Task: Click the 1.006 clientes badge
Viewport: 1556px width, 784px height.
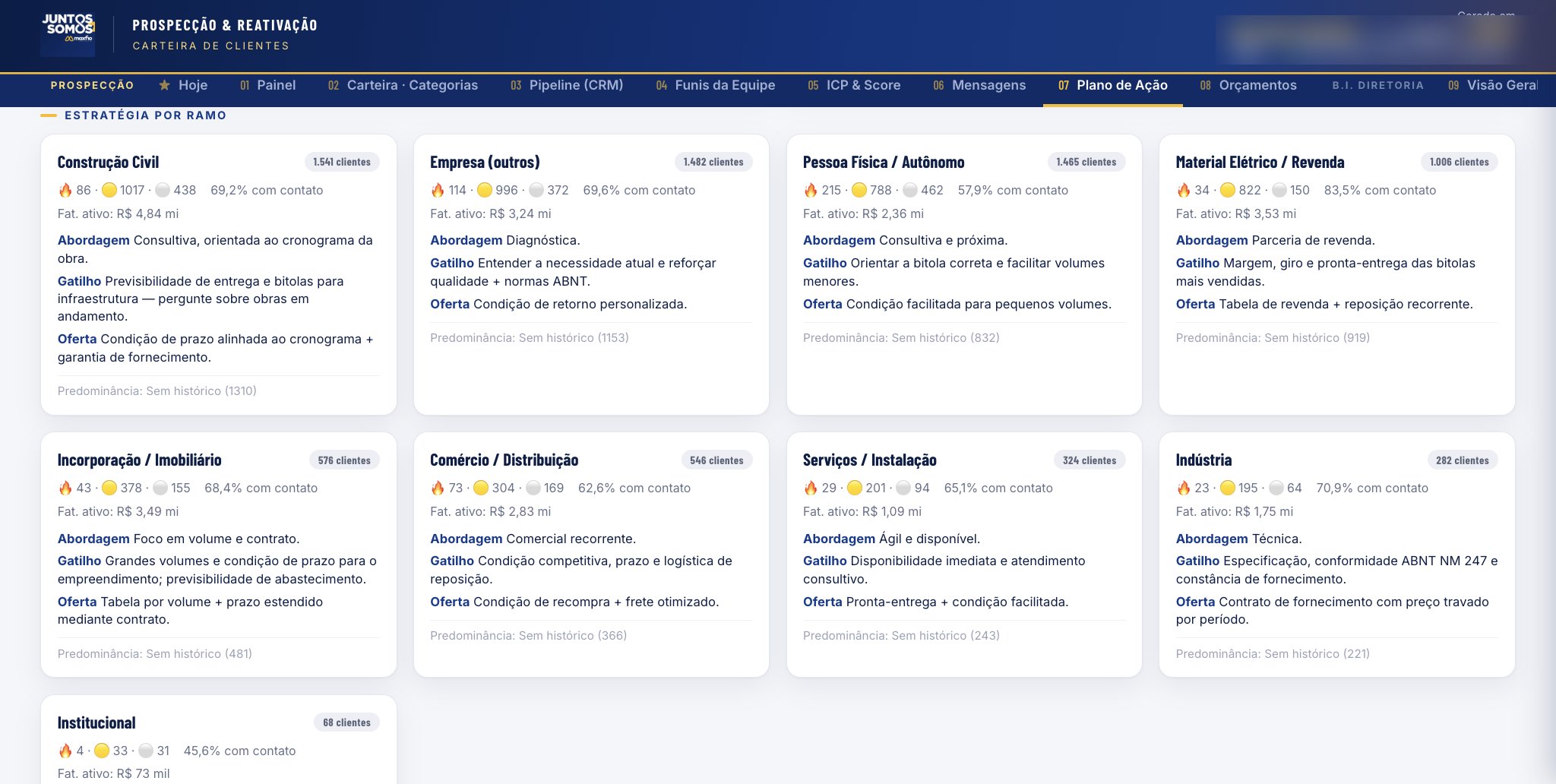Action: click(1460, 162)
